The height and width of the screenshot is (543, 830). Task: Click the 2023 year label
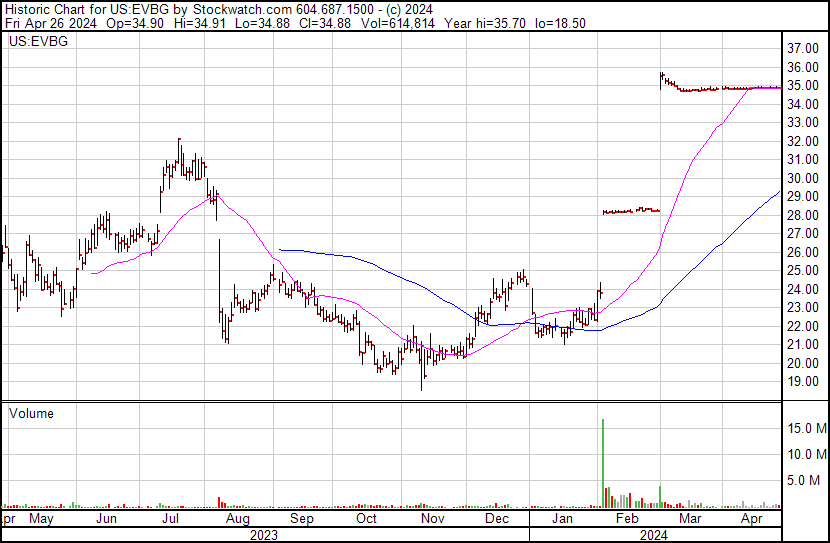[264, 534]
